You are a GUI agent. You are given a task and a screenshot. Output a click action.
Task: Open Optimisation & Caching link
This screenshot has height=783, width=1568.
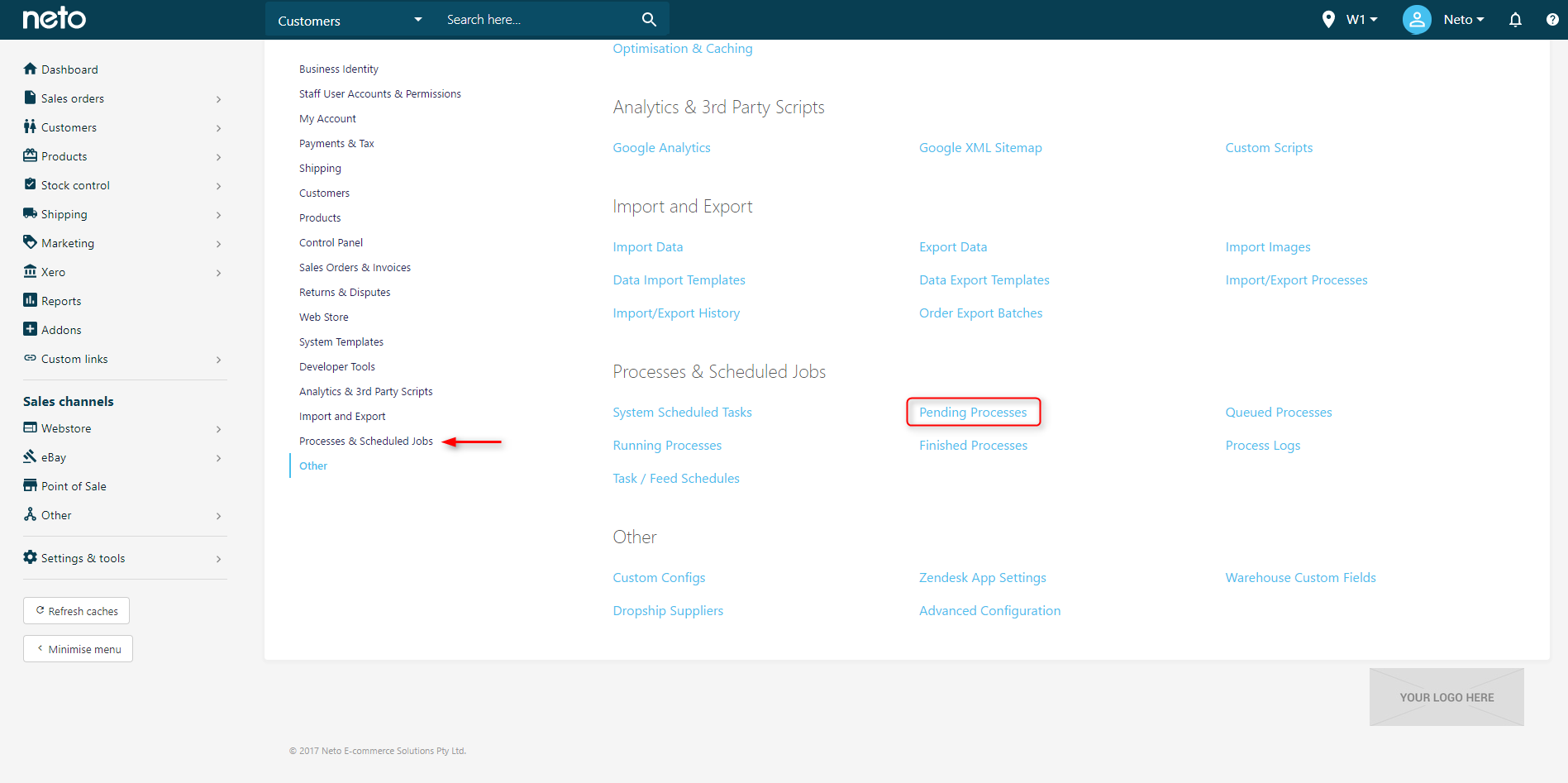(683, 48)
